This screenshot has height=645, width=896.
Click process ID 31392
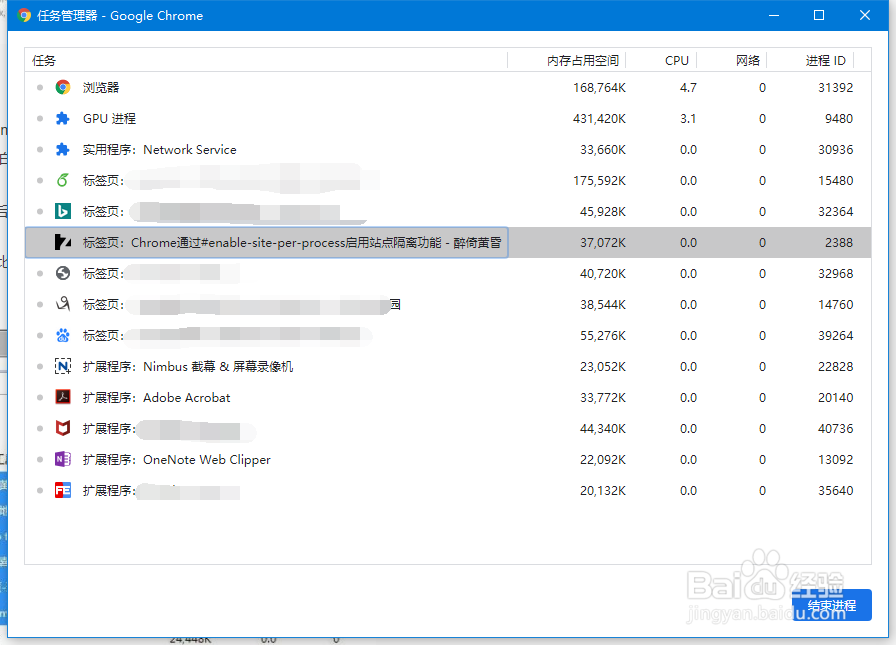tap(835, 88)
